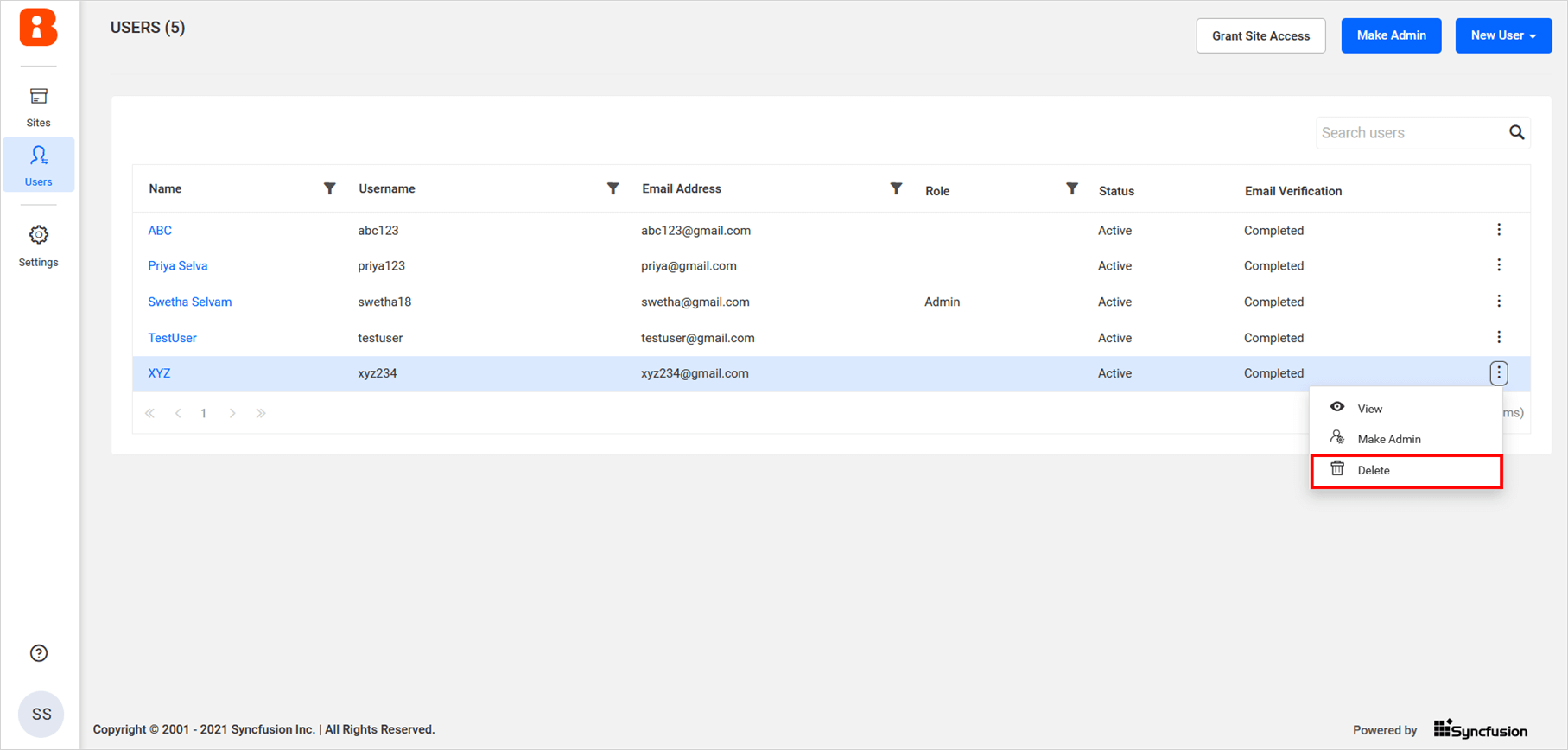
Task: Click into the Search users field
Action: click(1408, 133)
